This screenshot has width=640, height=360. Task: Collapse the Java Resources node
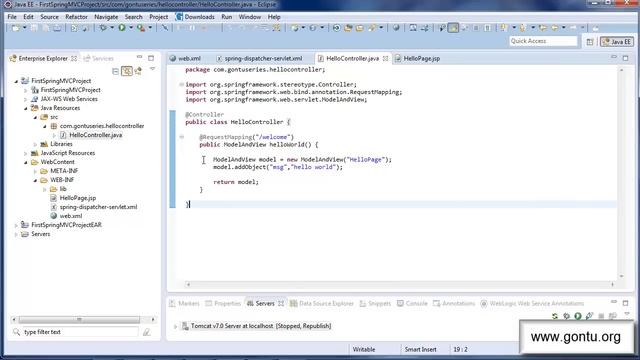pyautogui.click(x=26, y=108)
